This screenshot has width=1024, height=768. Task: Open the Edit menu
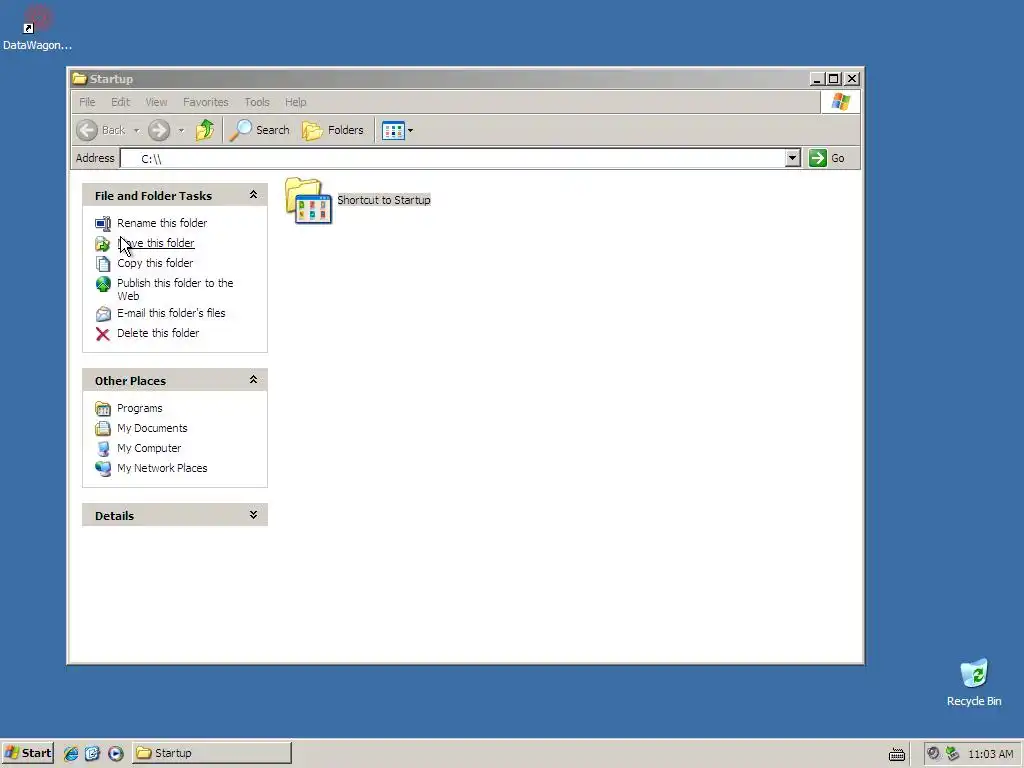[x=120, y=102]
